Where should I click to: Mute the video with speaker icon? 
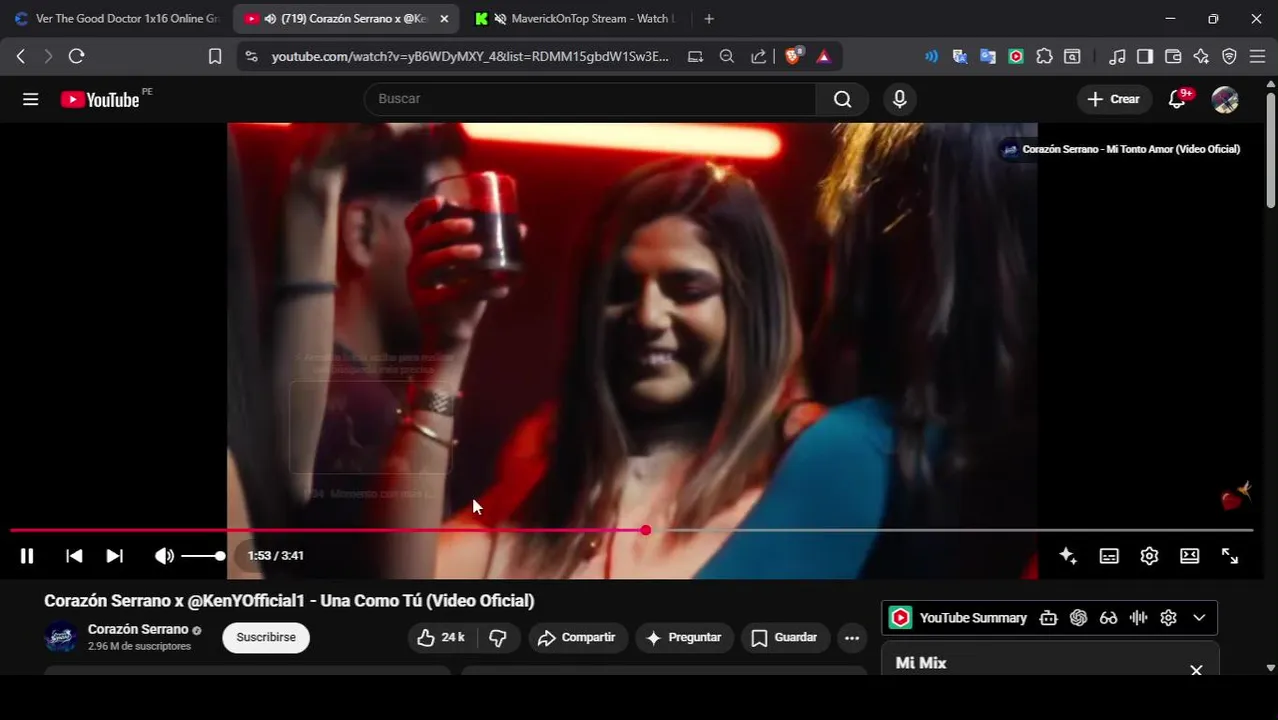point(164,556)
